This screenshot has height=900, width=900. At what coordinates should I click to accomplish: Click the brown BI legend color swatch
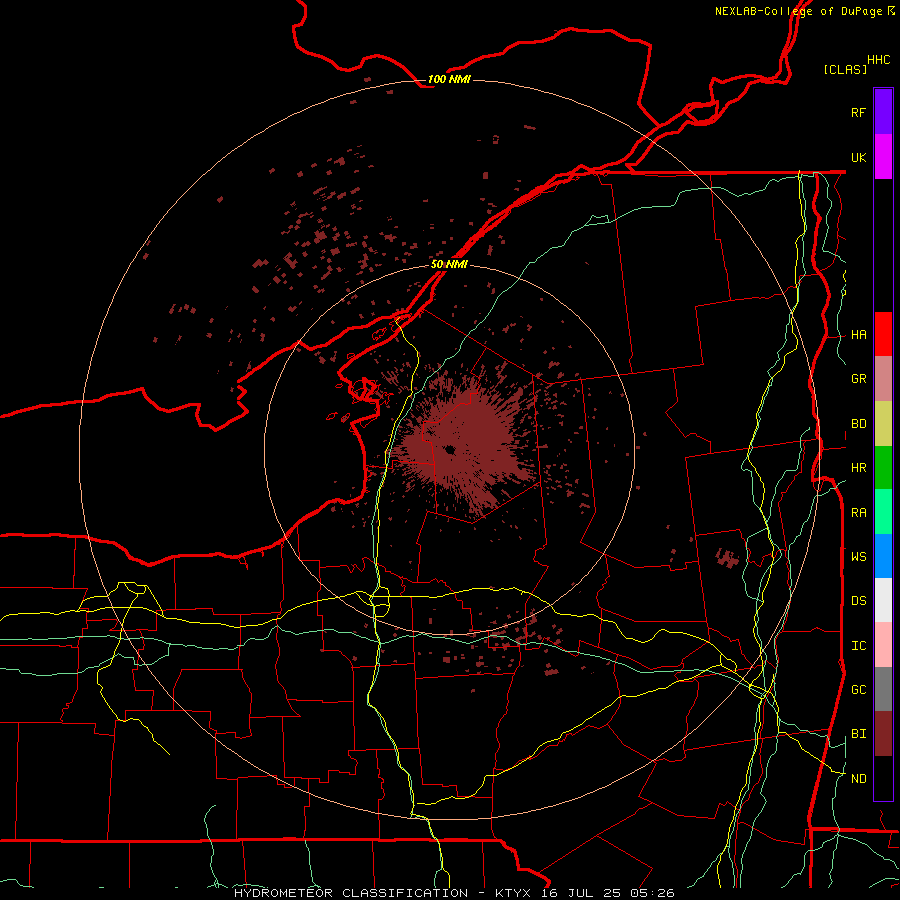[883, 734]
